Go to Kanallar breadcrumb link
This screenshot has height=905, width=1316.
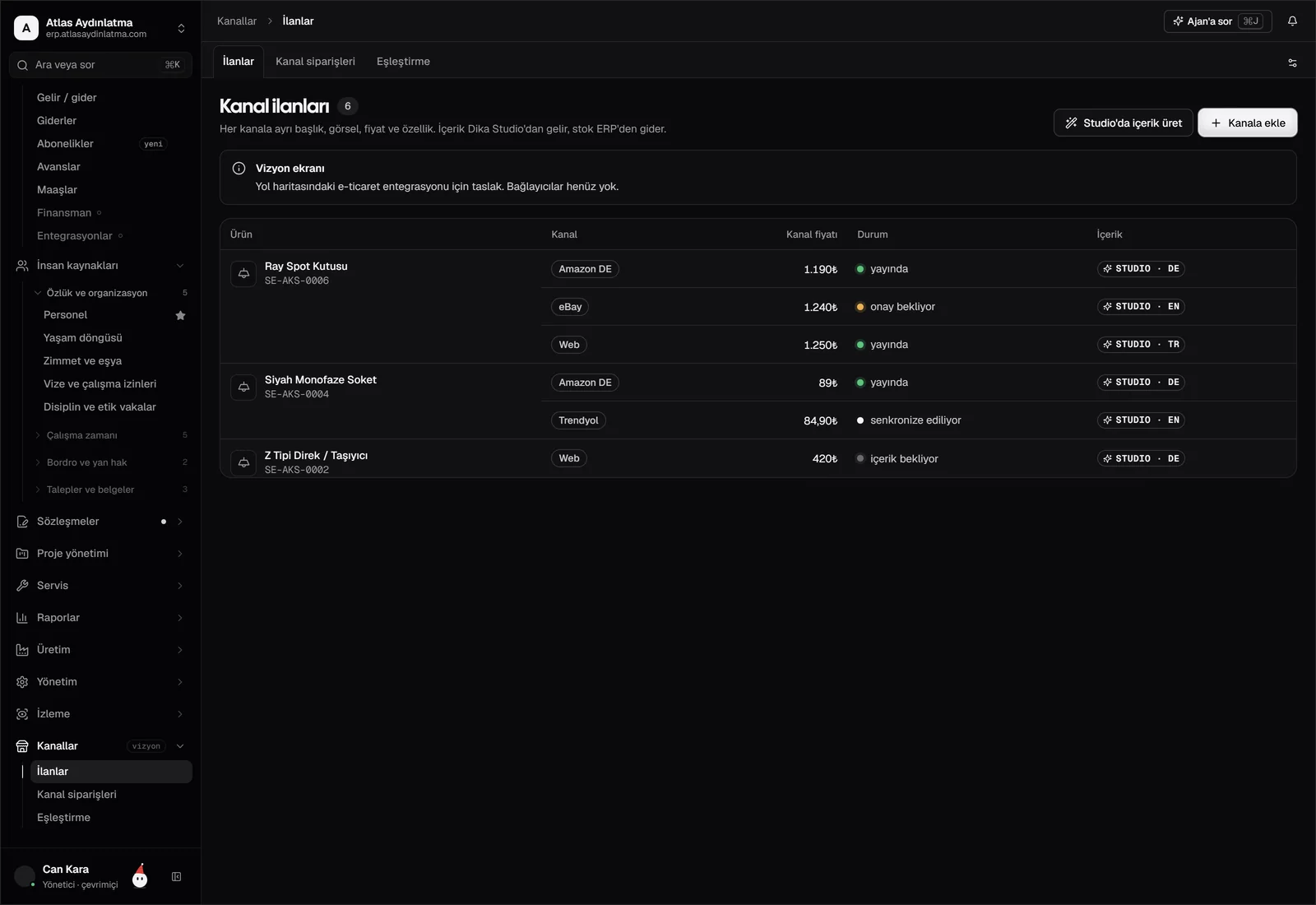237,21
